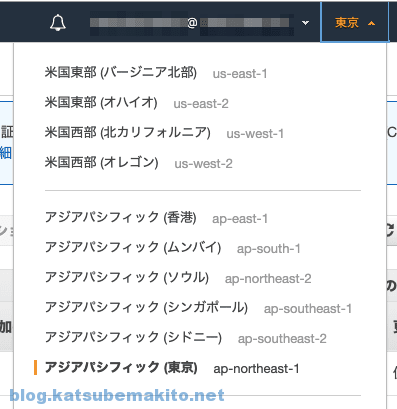Collapse the 東京 region selector

click(x=354, y=23)
